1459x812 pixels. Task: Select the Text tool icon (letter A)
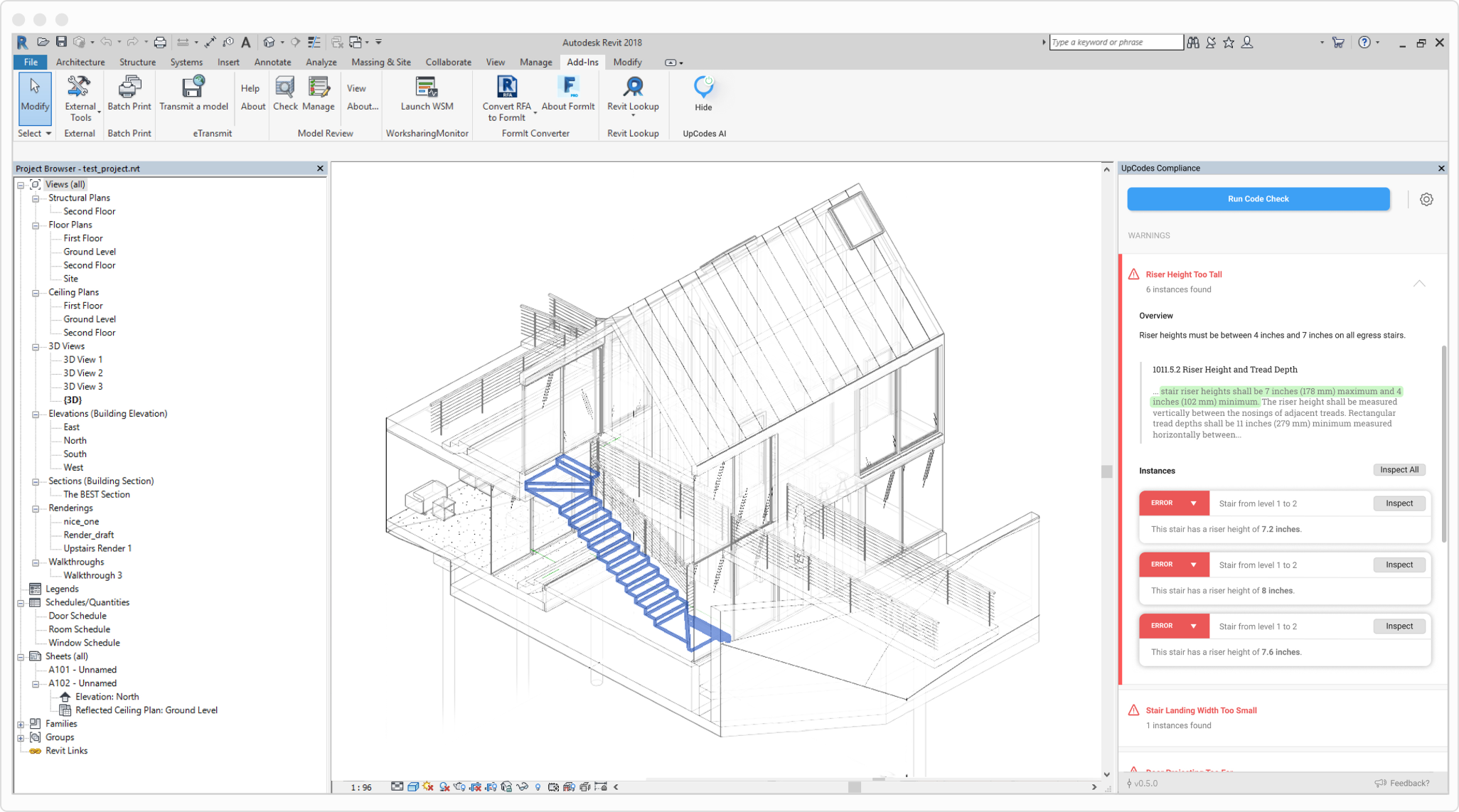point(246,42)
